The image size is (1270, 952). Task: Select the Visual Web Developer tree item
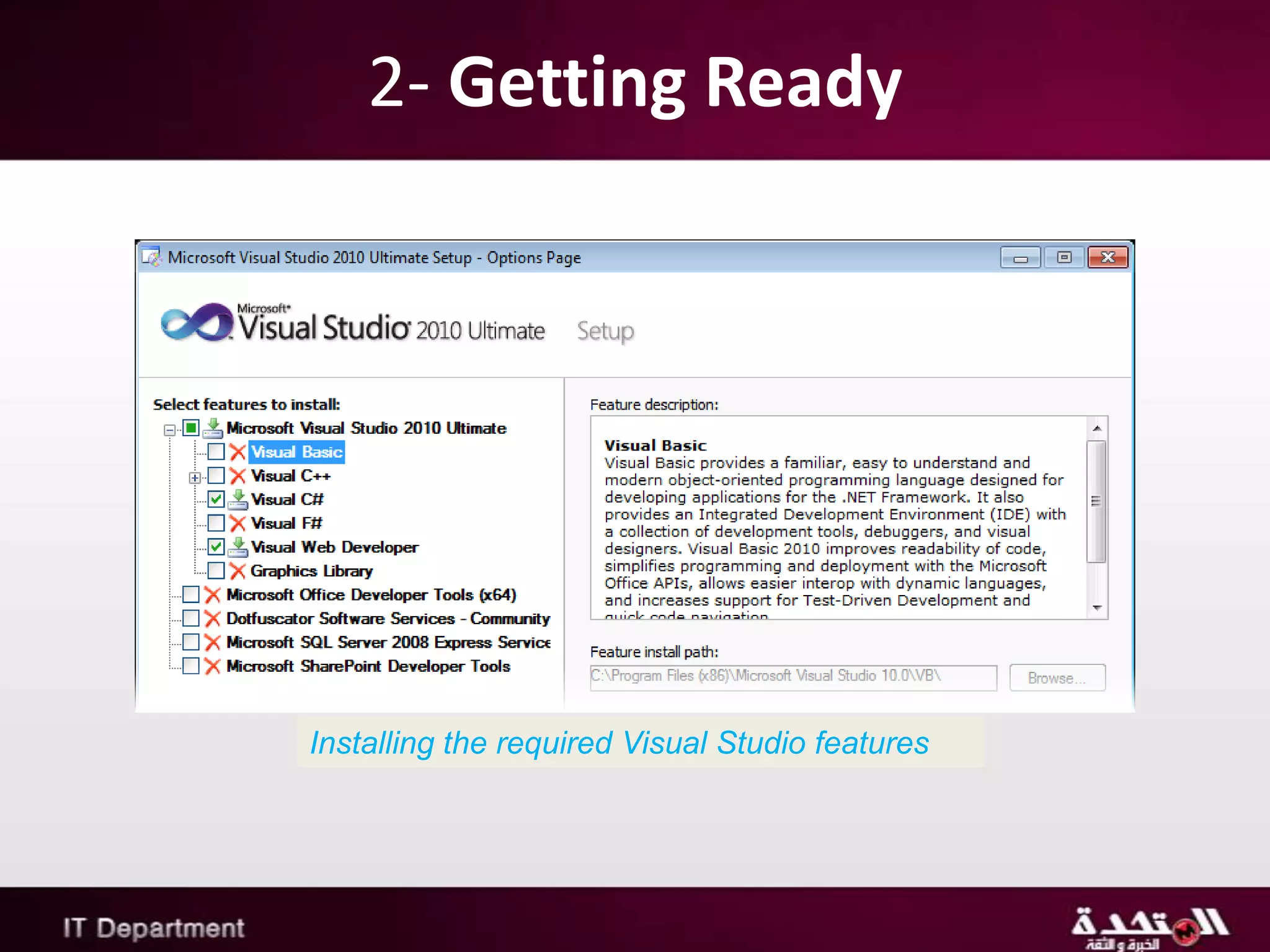coord(335,547)
